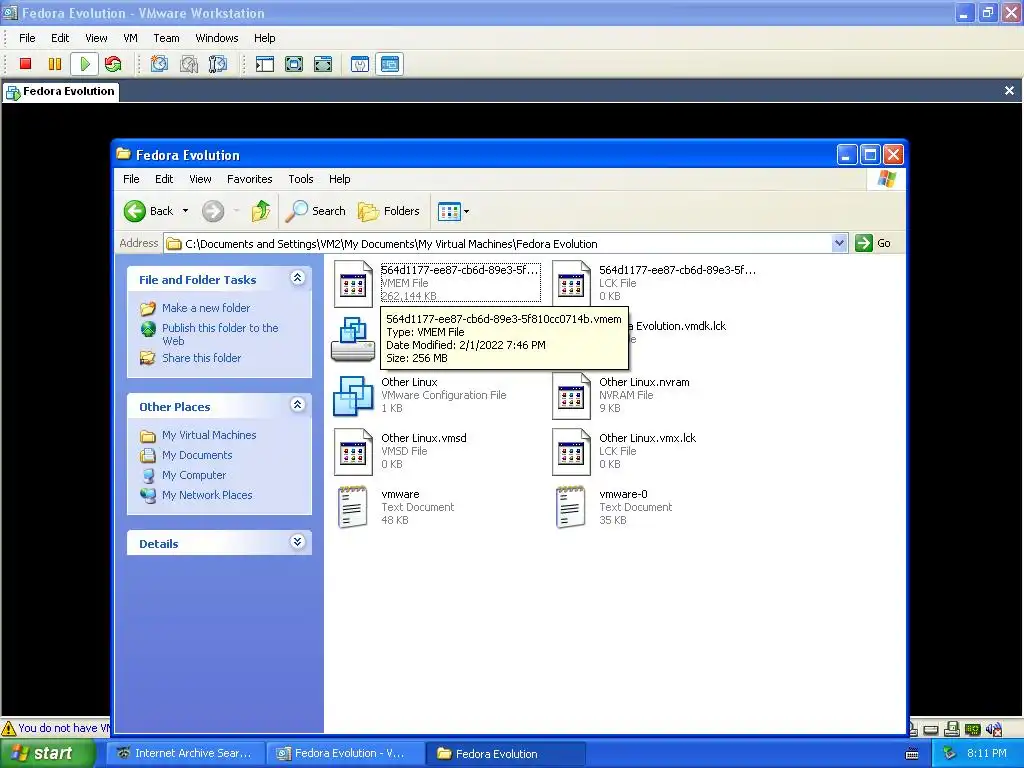1024x768 pixels.
Task: Click the Go button
Action: click(x=873, y=243)
